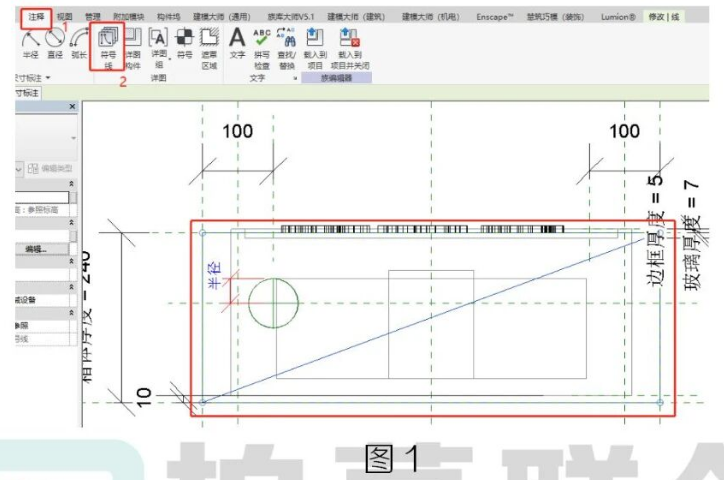The width and height of the screenshot is (724, 480).
Task: Select the left 100 dimension text
Action: tap(237, 132)
